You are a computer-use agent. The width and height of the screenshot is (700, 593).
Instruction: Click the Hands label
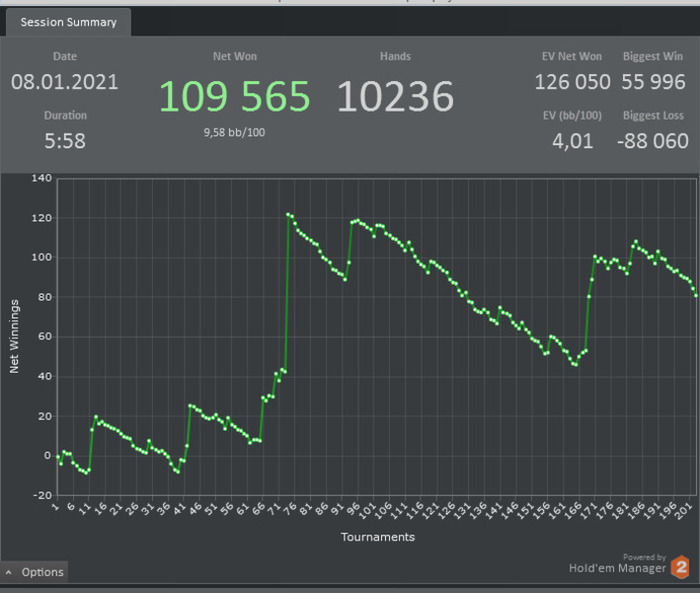pos(395,56)
